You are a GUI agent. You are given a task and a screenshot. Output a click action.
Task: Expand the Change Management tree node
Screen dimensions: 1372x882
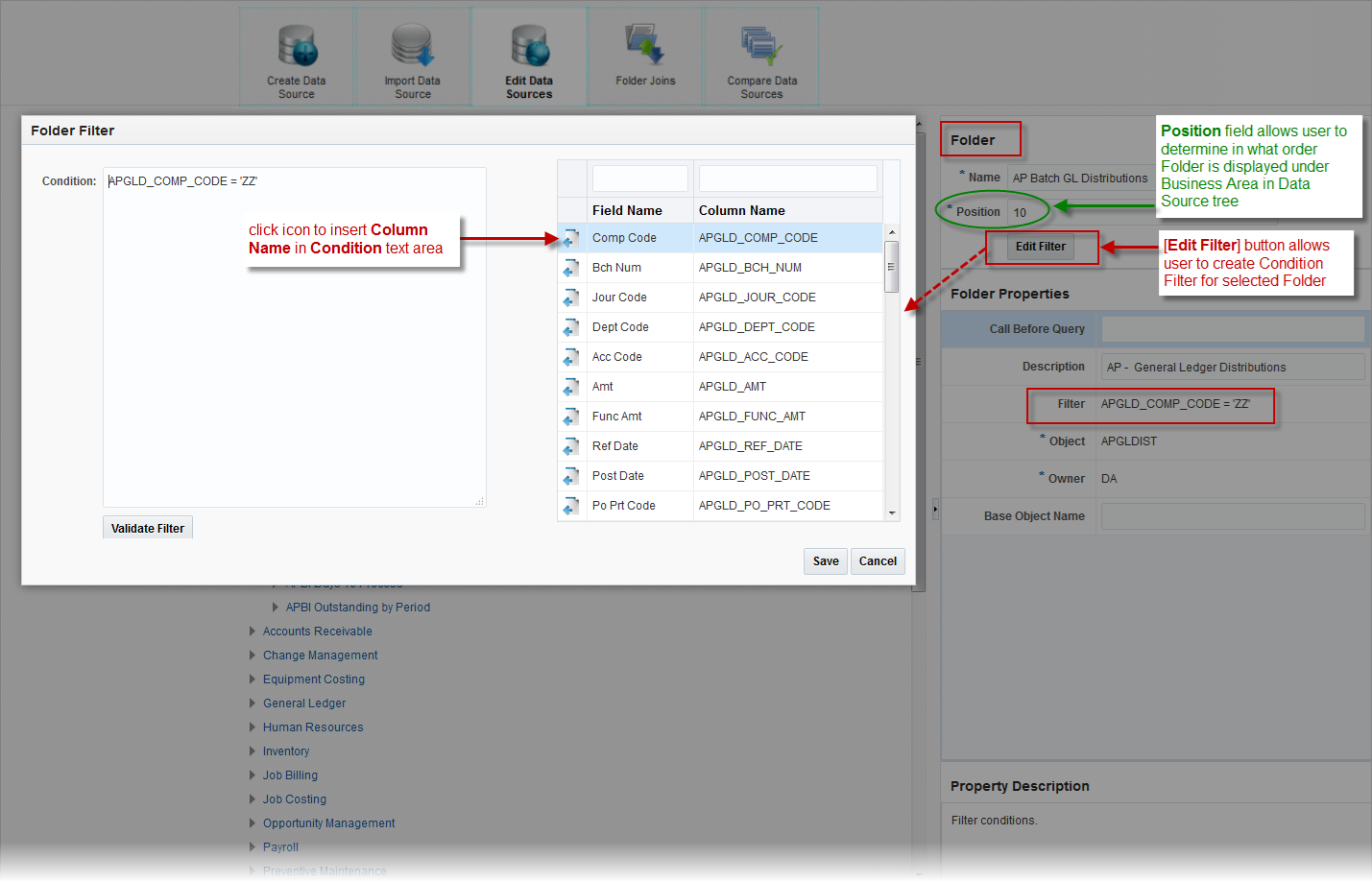pos(253,656)
